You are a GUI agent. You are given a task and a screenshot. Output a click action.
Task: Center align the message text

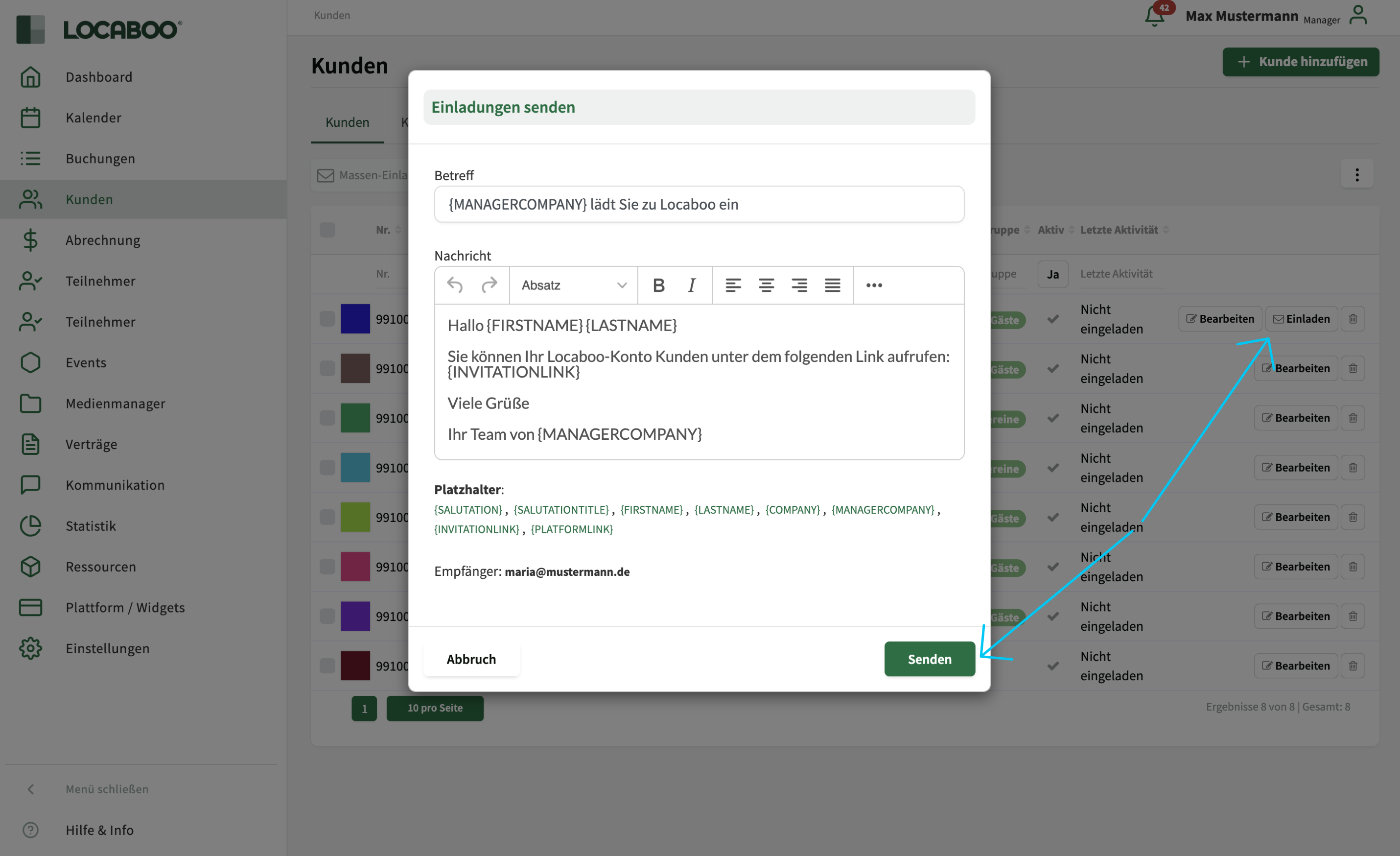(766, 285)
